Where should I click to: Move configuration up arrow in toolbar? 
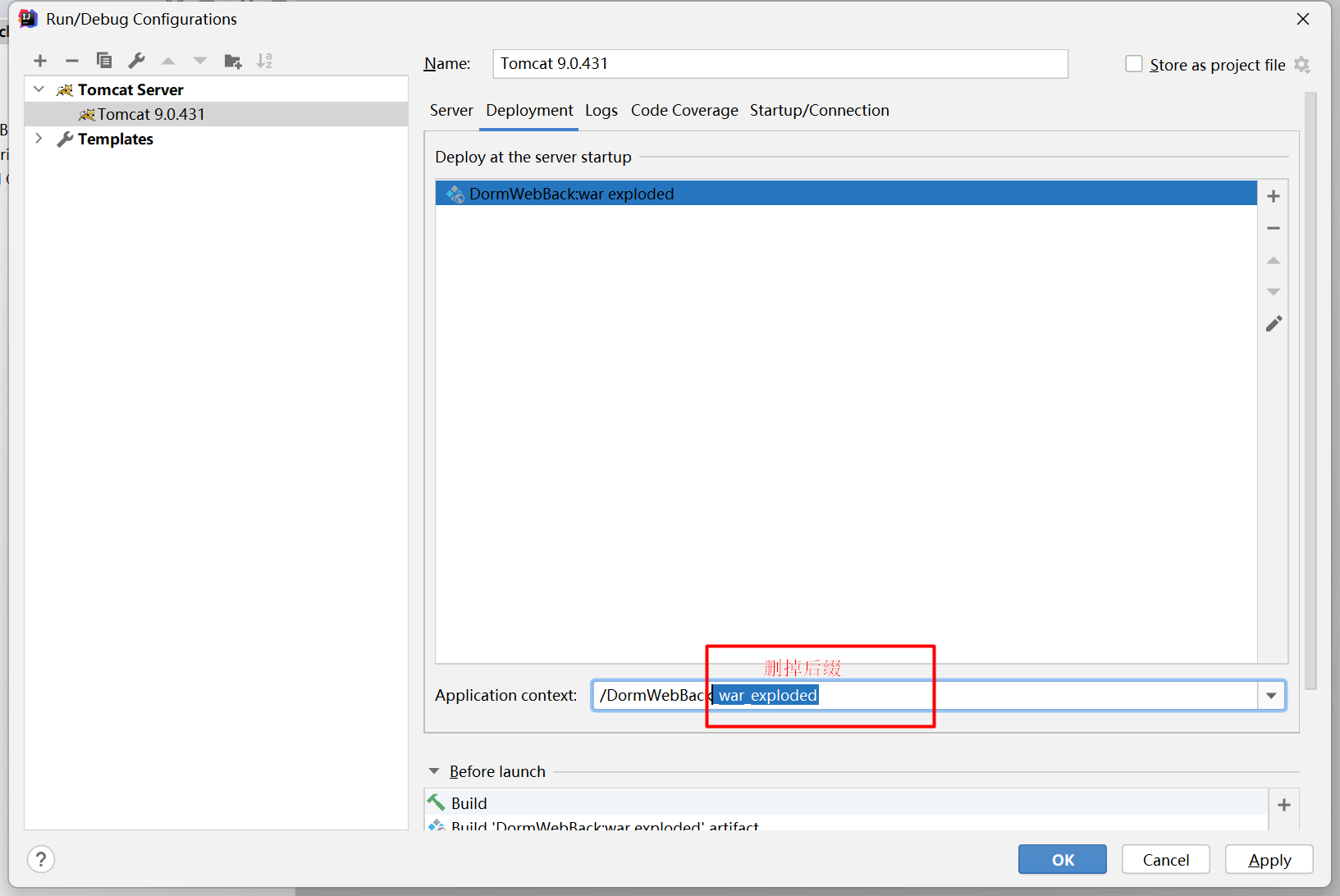point(168,61)
